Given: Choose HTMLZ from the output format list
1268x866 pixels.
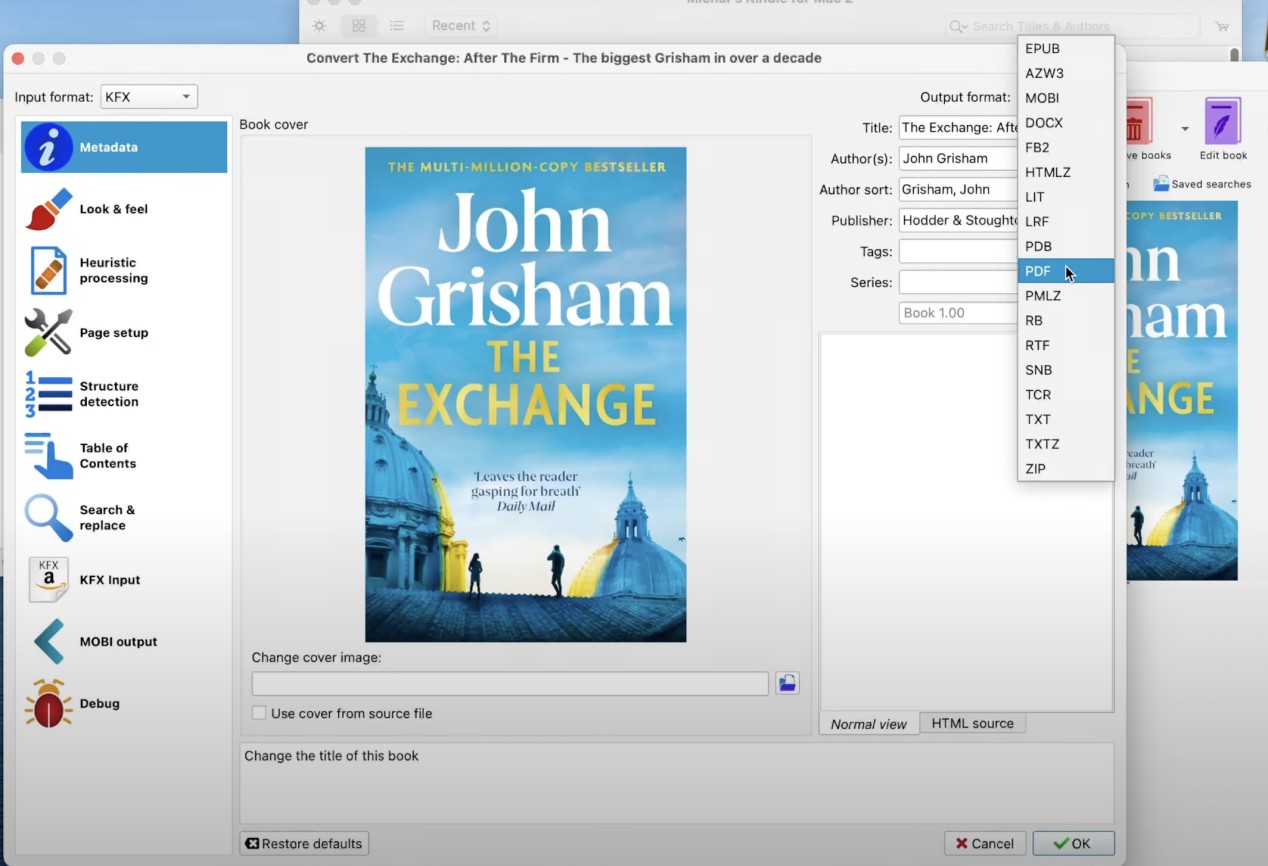Looking at the screenshot, I should pyautogui.click(x=1066, y=172).
